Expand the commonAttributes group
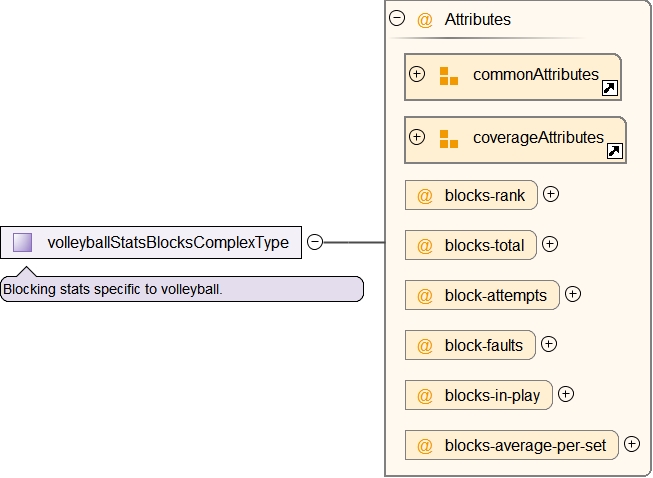This screenshot has width=653, height=478. (x=418, y=74)
